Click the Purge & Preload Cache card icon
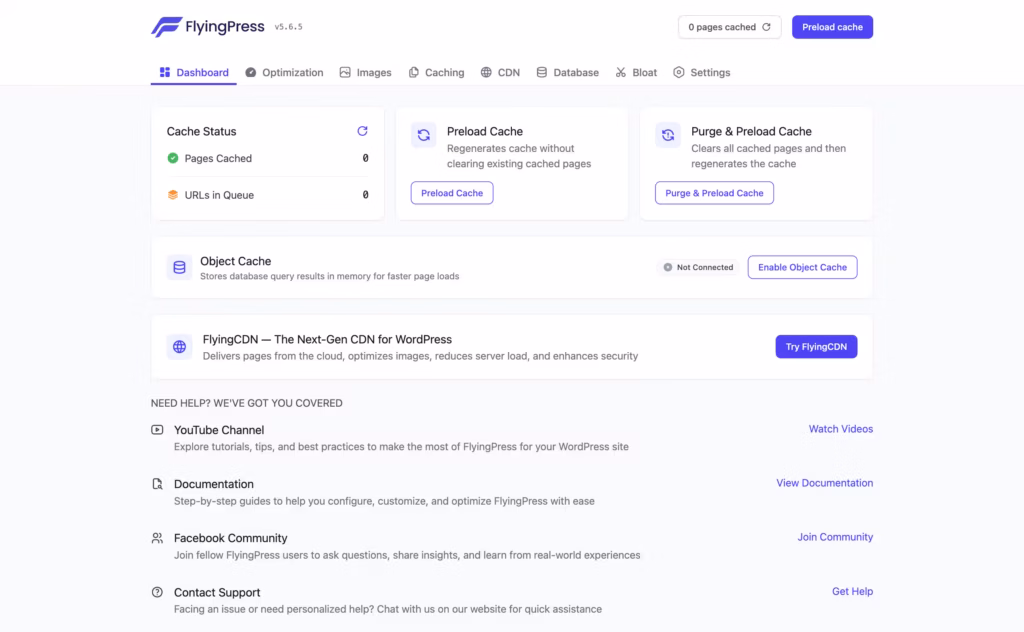Viewport: 1024px width, 632px height. coord(668,135)
